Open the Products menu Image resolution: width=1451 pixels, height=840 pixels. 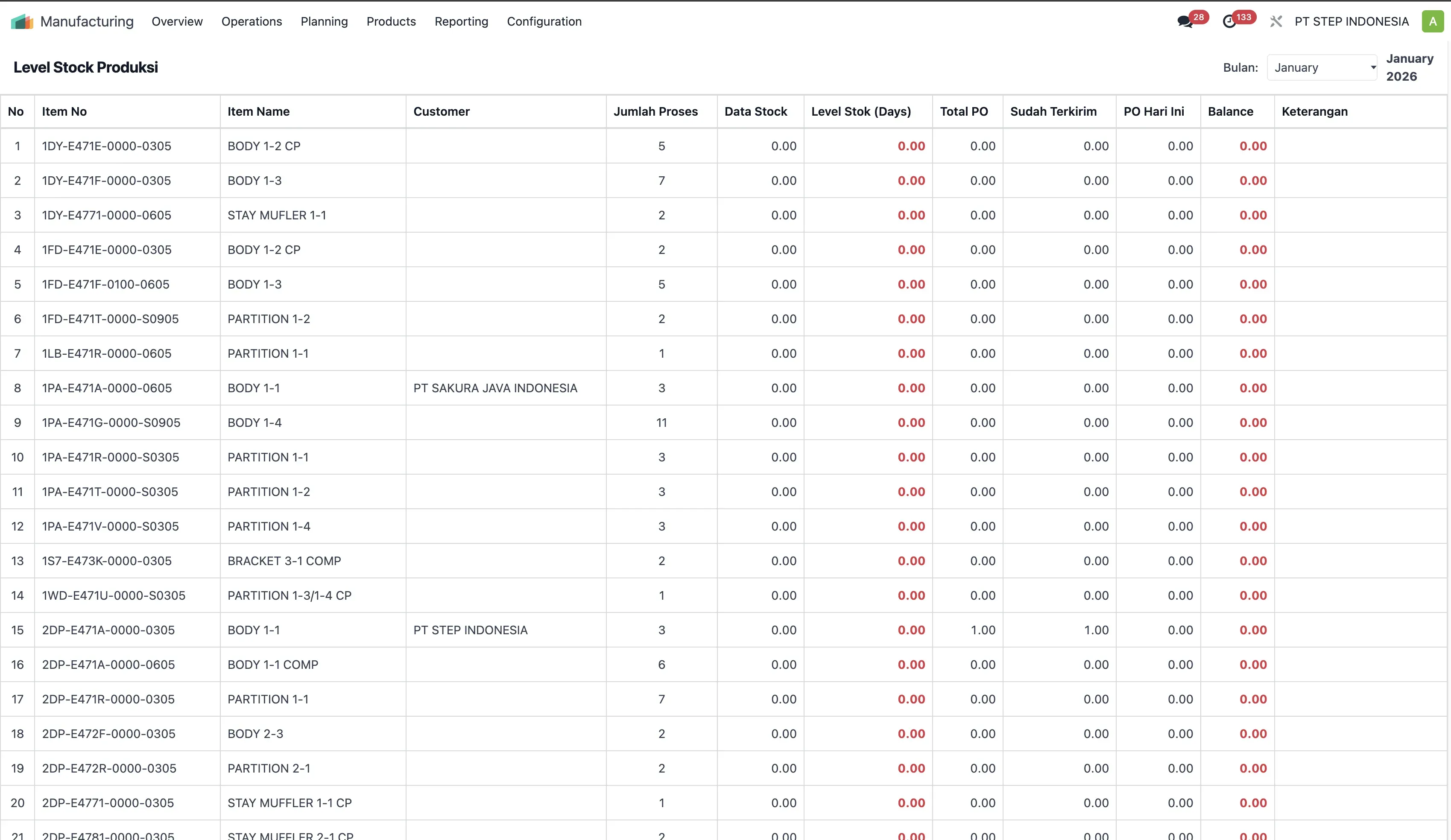click(x=391, y=21)
